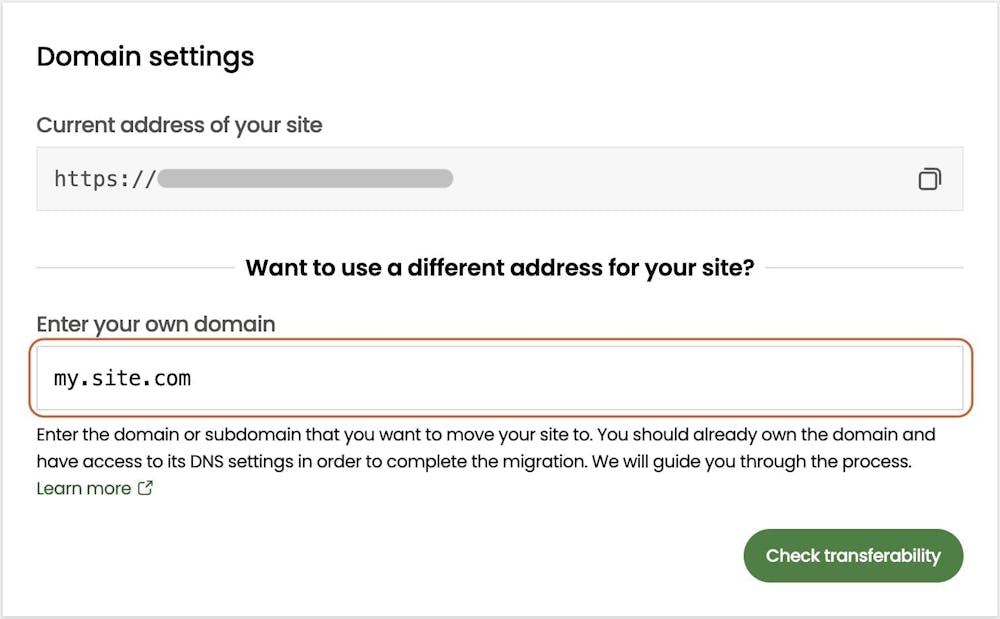The width and height of the screenshot is (1000, 619).
Task: Click the Domain settings heading
Action: pyautogui.click(x=145, y=56)
